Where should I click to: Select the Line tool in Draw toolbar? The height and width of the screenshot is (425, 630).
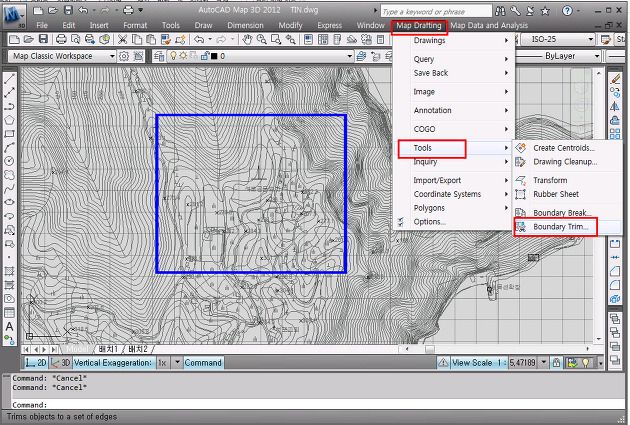click(9, 79)
